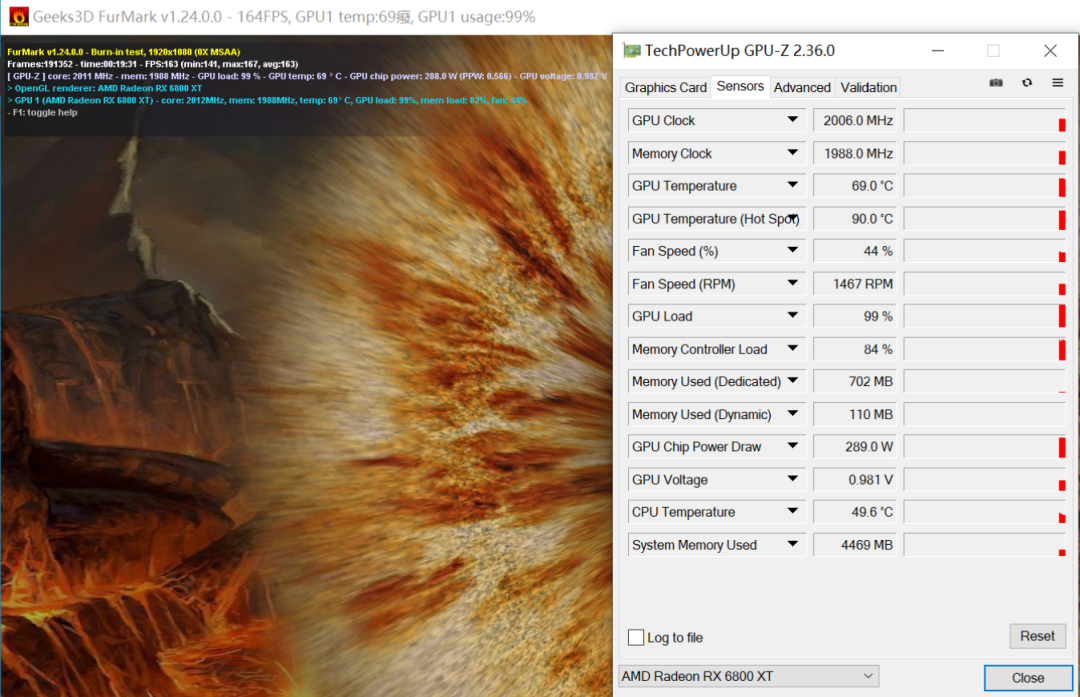The width and height of the screenshot is (1080, 697).
Task: Click the F1: toggle help text
Action: [43, 112]
